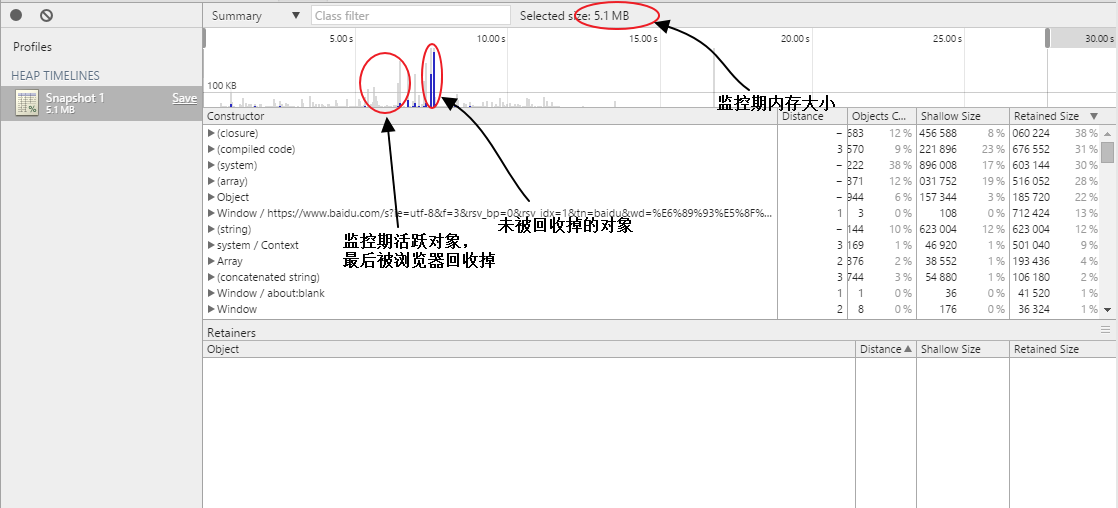Viewport: 1118px width, 508px height.
Task: Expand the (compiled code) row
Action: coord(211,149)
